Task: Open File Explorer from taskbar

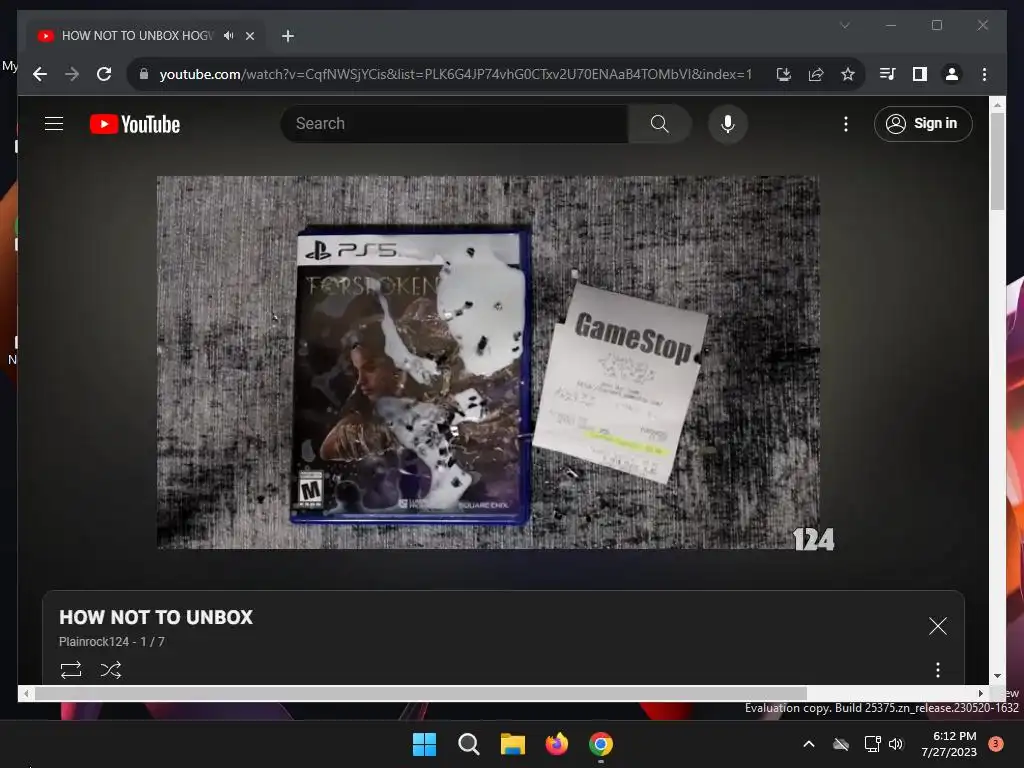Action: point(513,744)
